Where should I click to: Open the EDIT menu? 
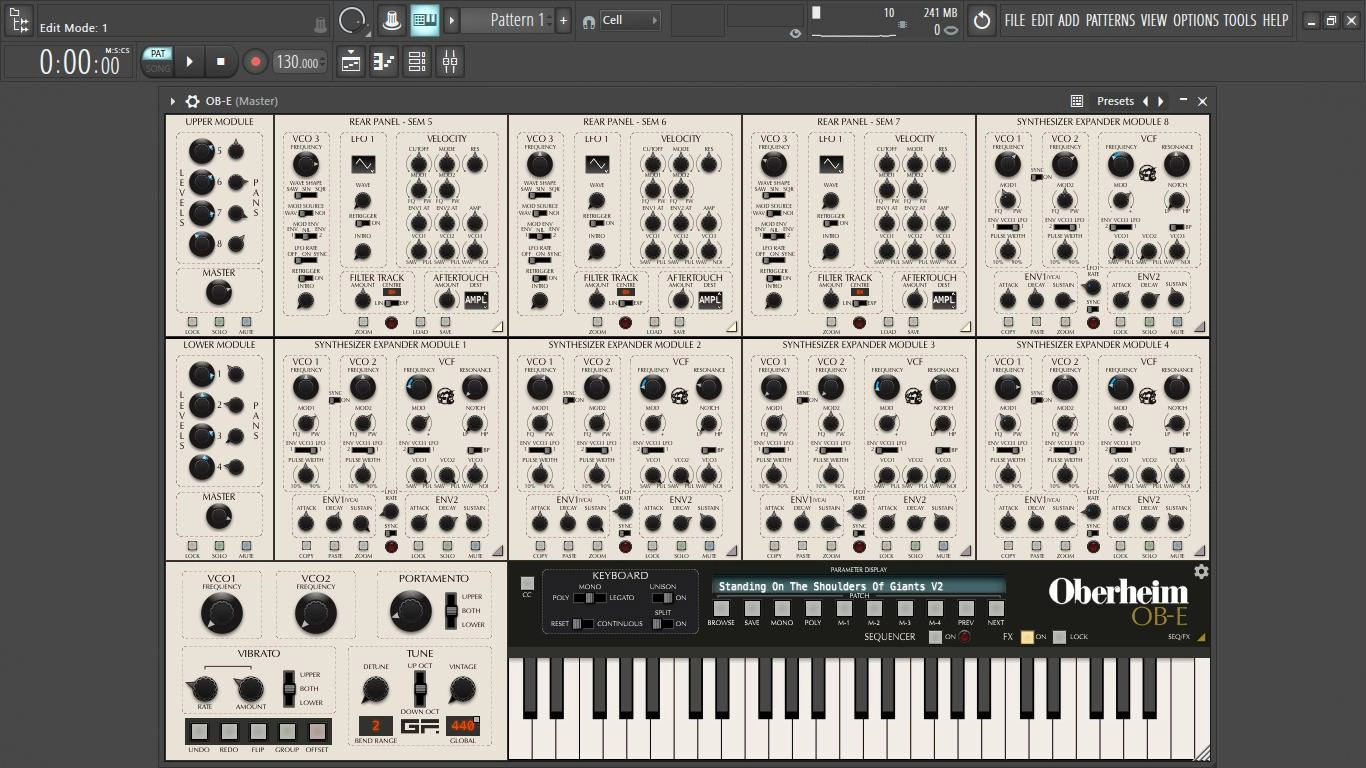point(1042,20)
